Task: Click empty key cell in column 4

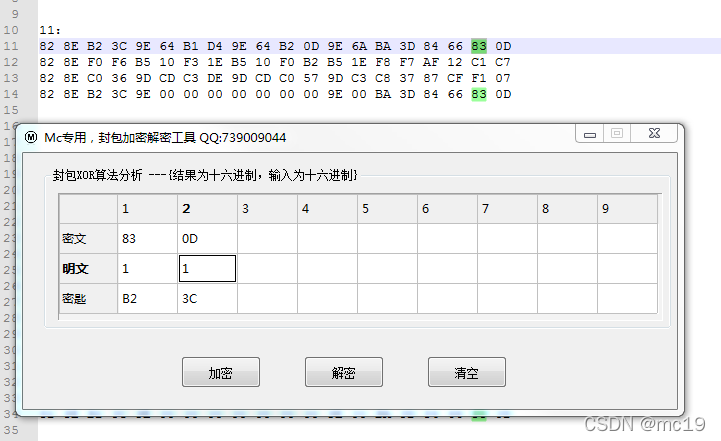Action: 327,298
